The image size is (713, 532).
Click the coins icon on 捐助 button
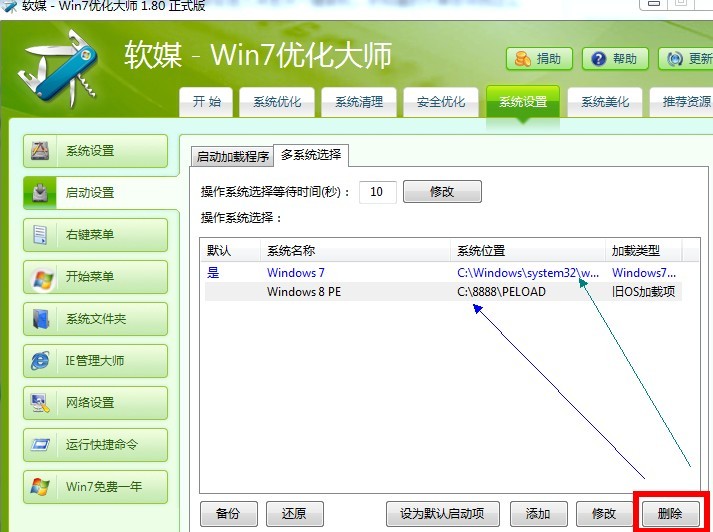pos(522,59)
